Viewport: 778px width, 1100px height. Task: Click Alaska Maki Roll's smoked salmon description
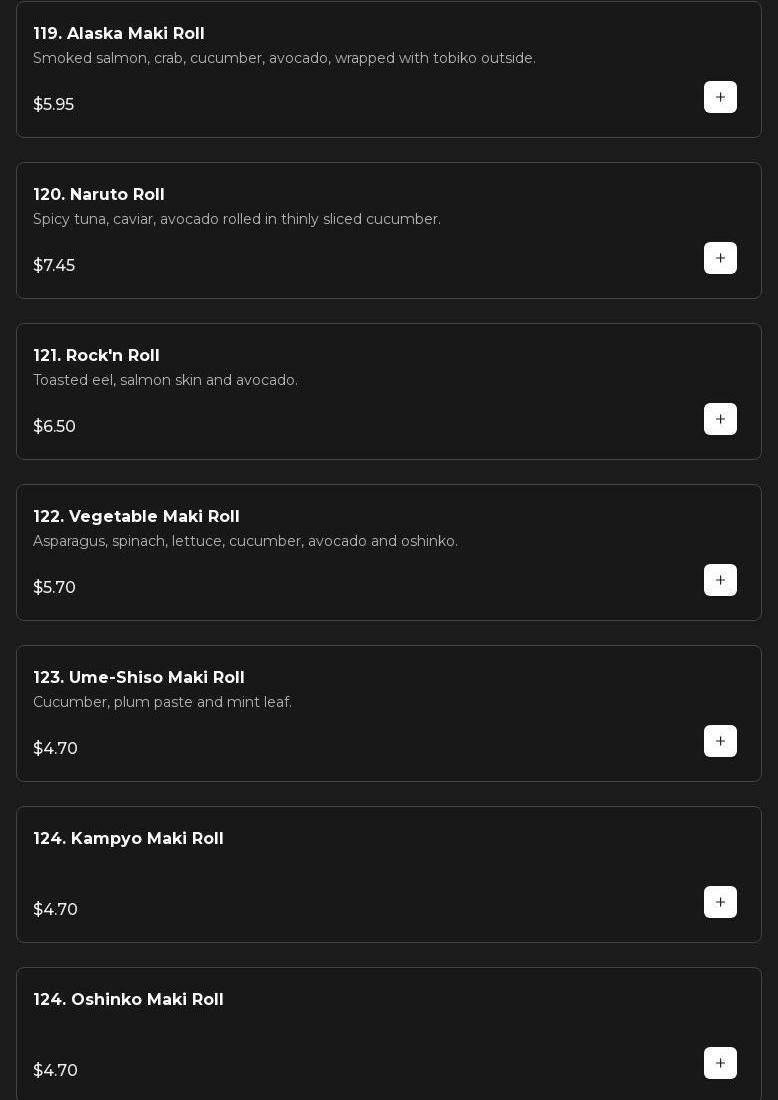click(x=284, y=59)
